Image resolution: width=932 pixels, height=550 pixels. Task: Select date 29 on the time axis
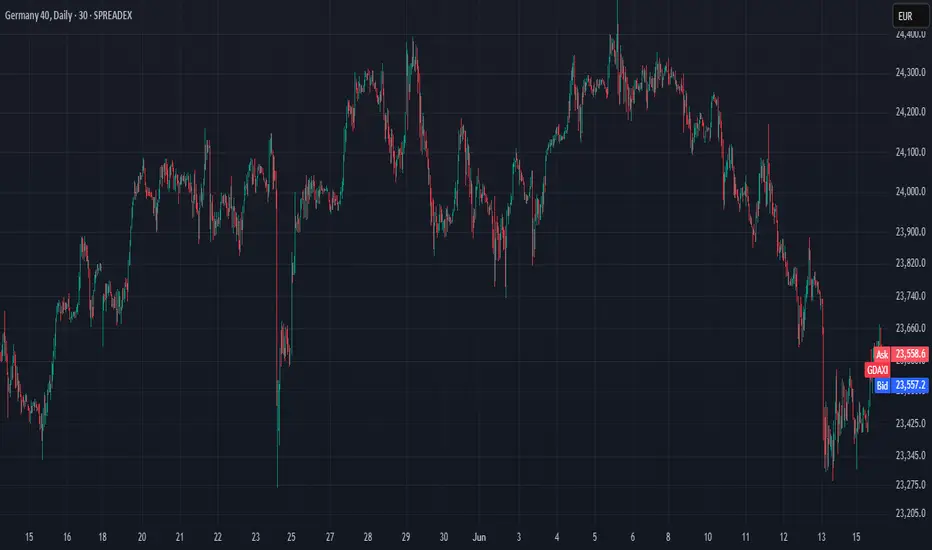pos(406,537)
